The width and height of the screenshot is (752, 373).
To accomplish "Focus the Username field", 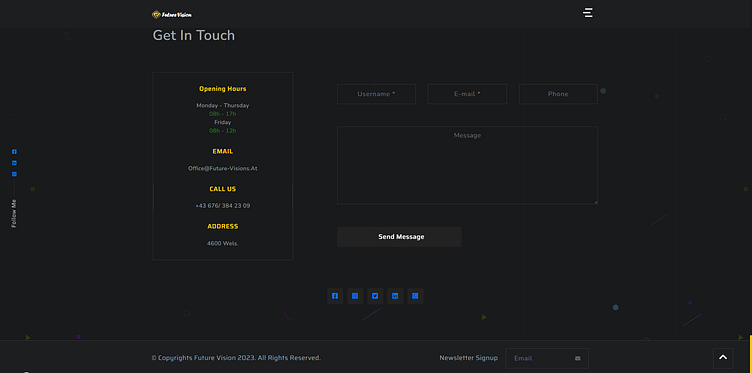I will coord(376,94).
